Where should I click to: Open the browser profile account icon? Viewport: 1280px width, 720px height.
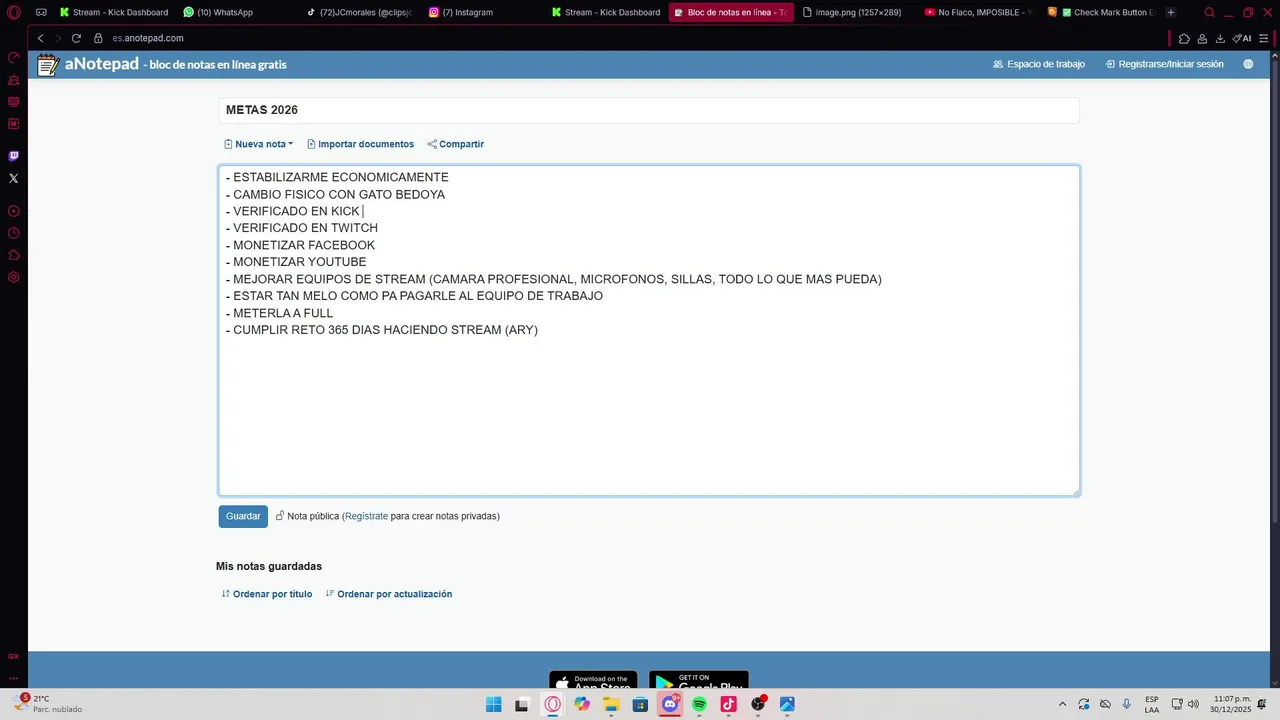1202,38
